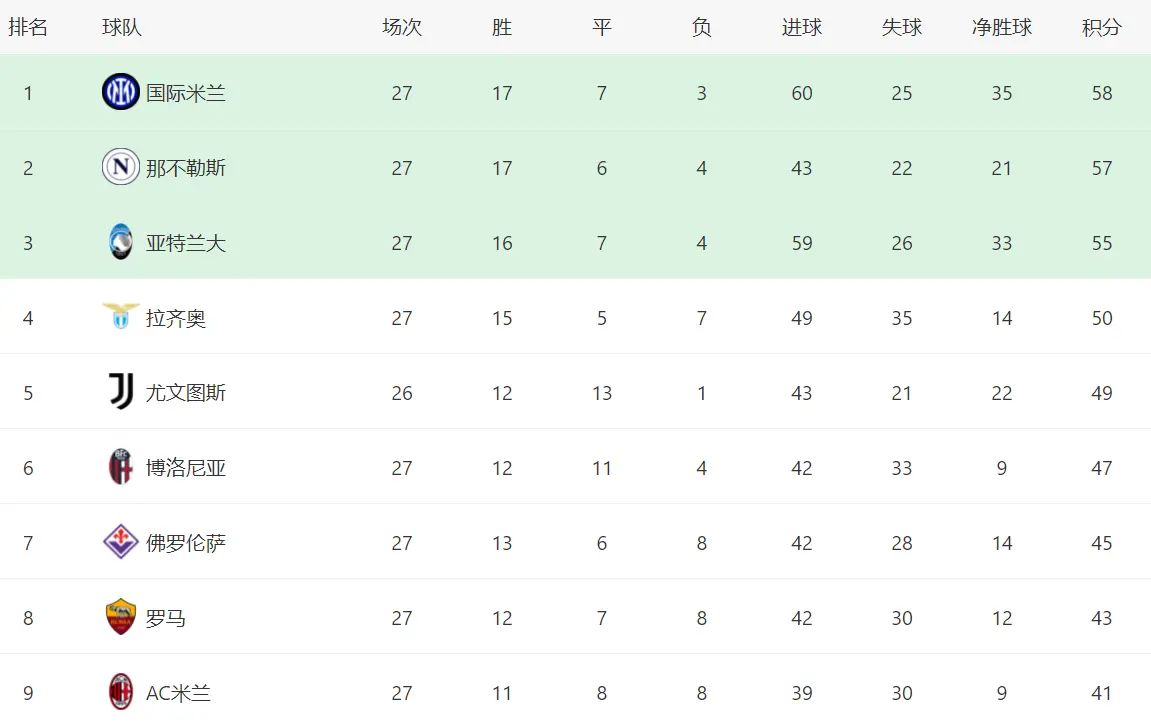The width and height of the screenshot is (1151, 723).
Task: Click the Juventus J logo
Action: click(121, 392)
